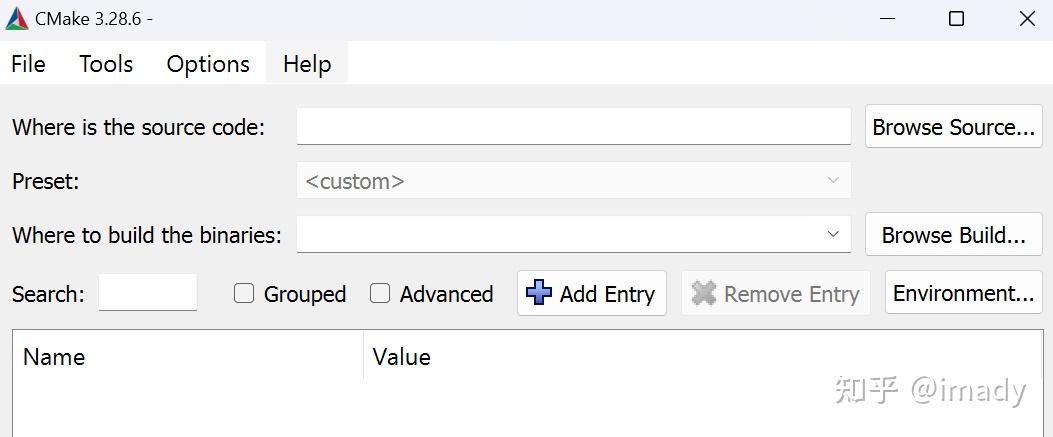Image resolution: width=1053 pixels, height=437 pixels.
Task: Maximize the CMake window
Action: (x=956, y=19)
